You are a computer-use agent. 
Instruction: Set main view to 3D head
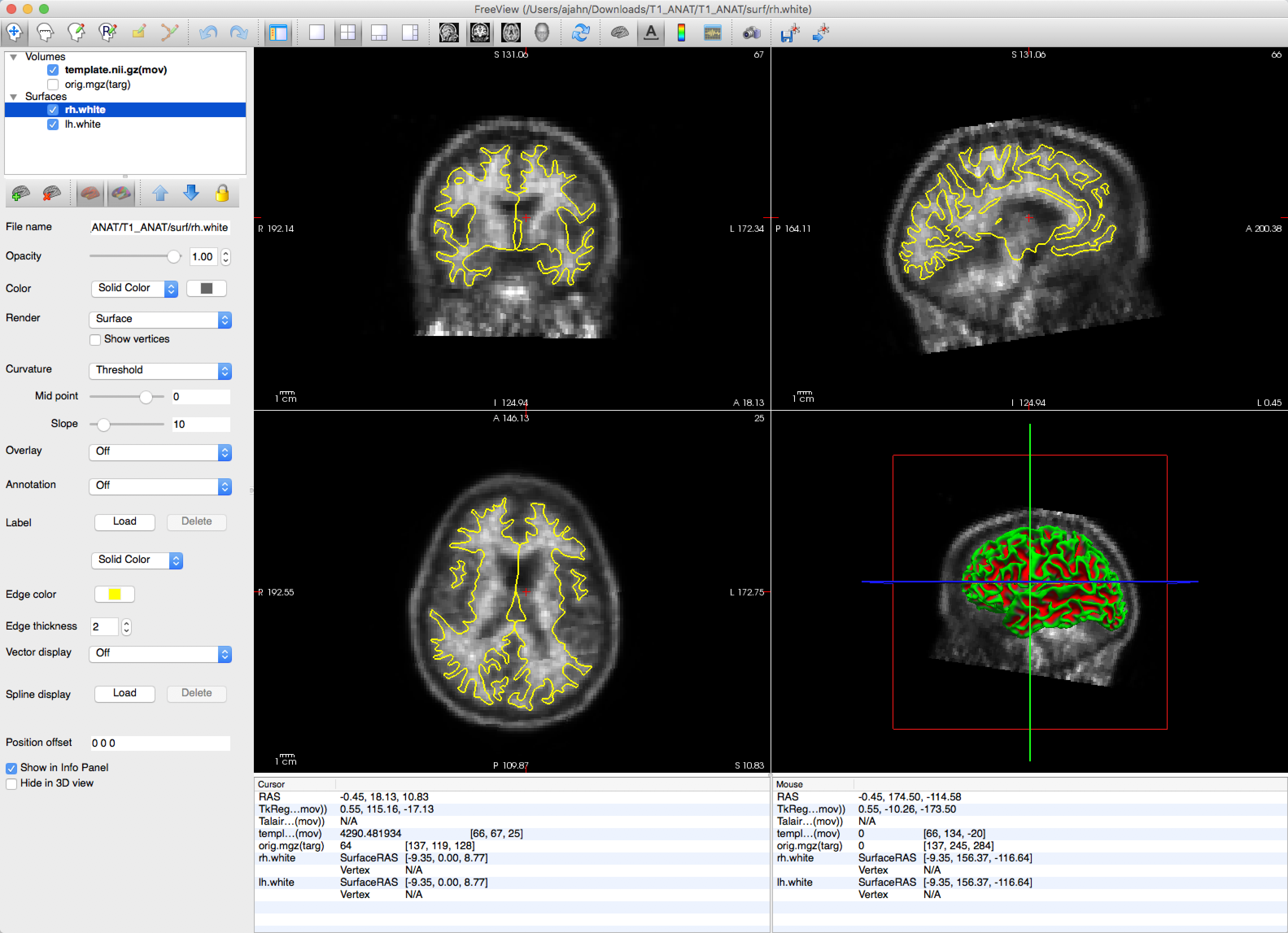click(x=542, y=33)
